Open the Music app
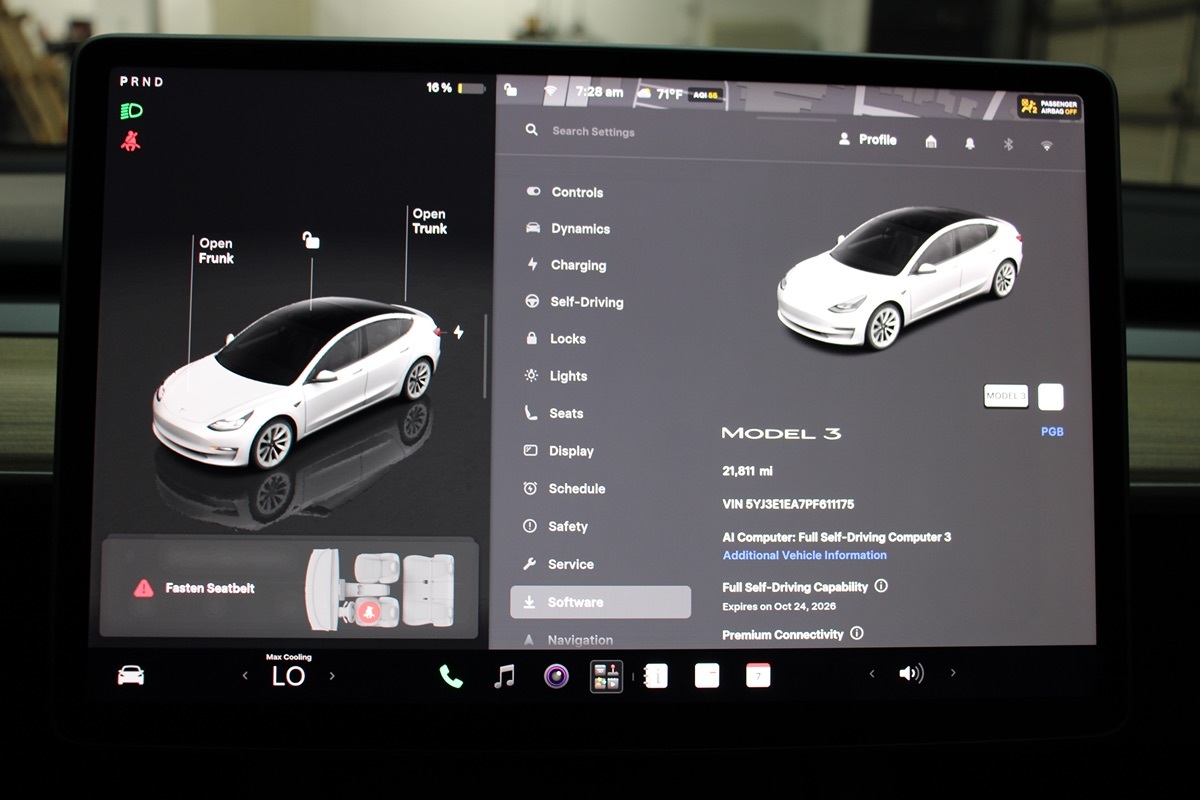This screenshot has height=800, width=1200. 504,676
